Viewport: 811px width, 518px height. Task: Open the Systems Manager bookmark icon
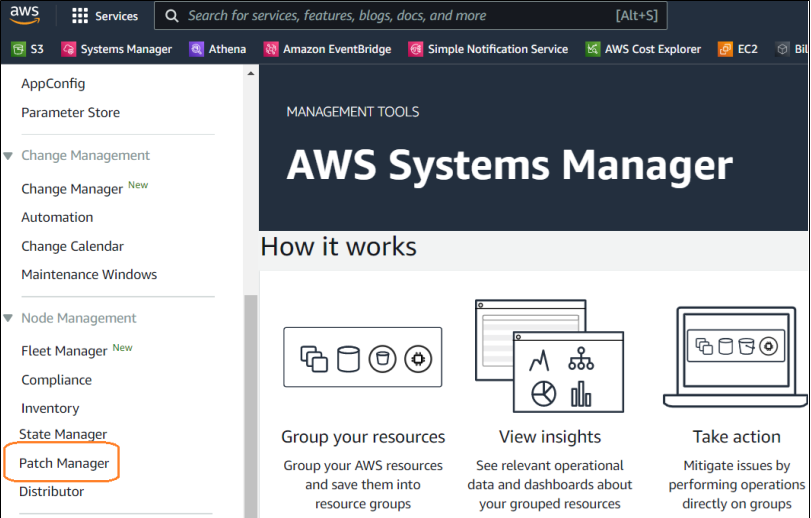pyautogui.click(x=68, y=49)
